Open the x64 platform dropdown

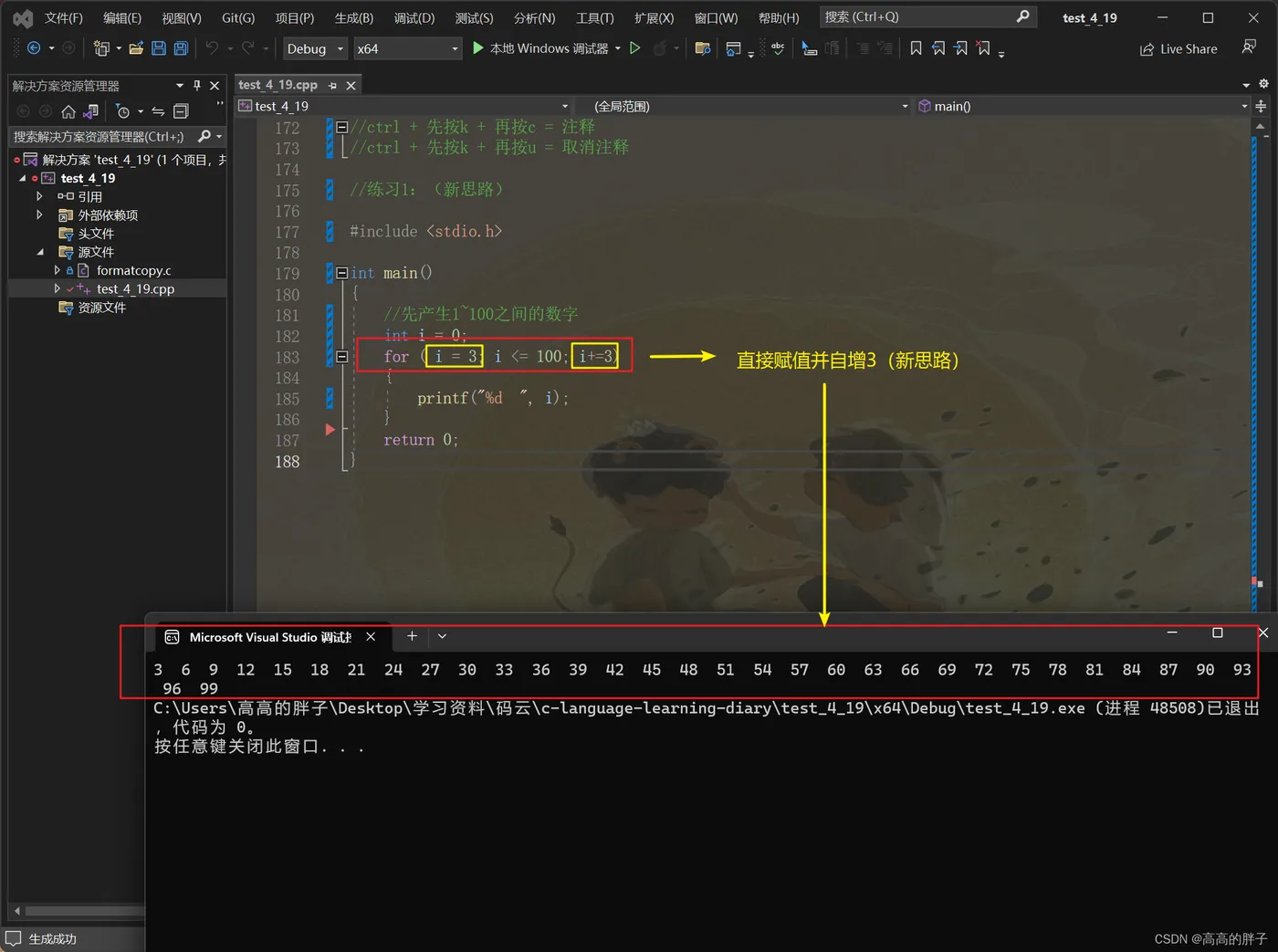408,48
